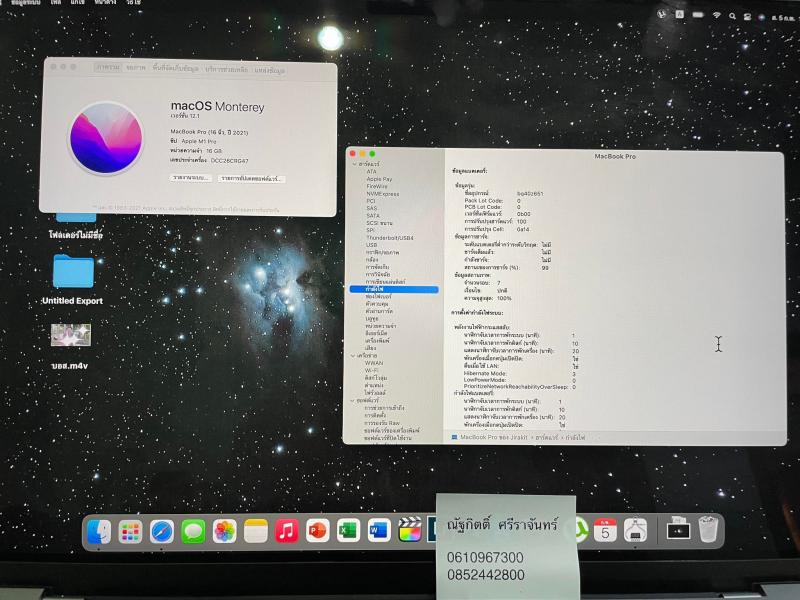The image size is (800, 600).
Task: Click the รายงานระบบ... System Report button
Action: [x=191, y=178]
